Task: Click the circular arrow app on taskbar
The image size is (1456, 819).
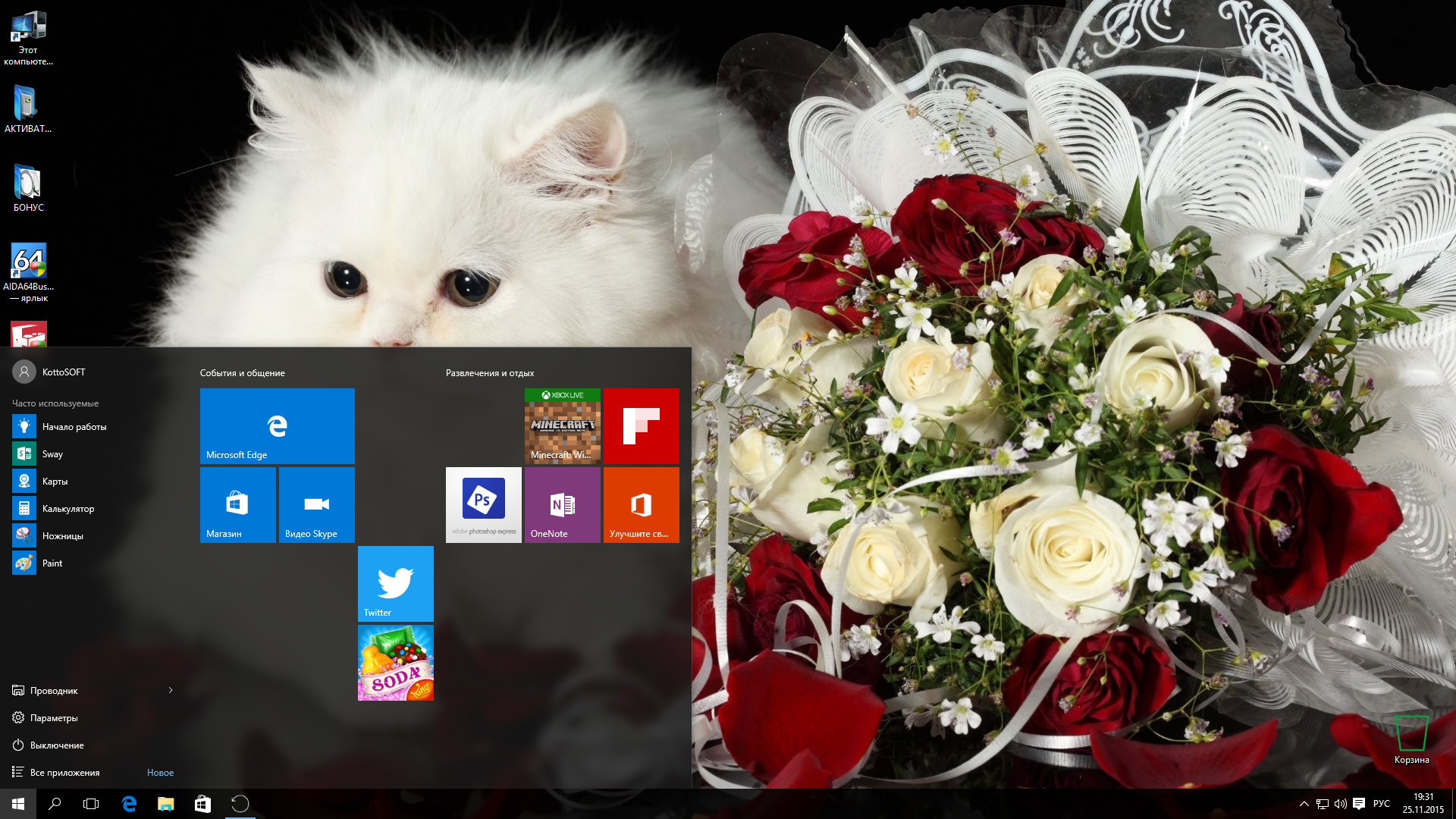Action: coord(240,804)
